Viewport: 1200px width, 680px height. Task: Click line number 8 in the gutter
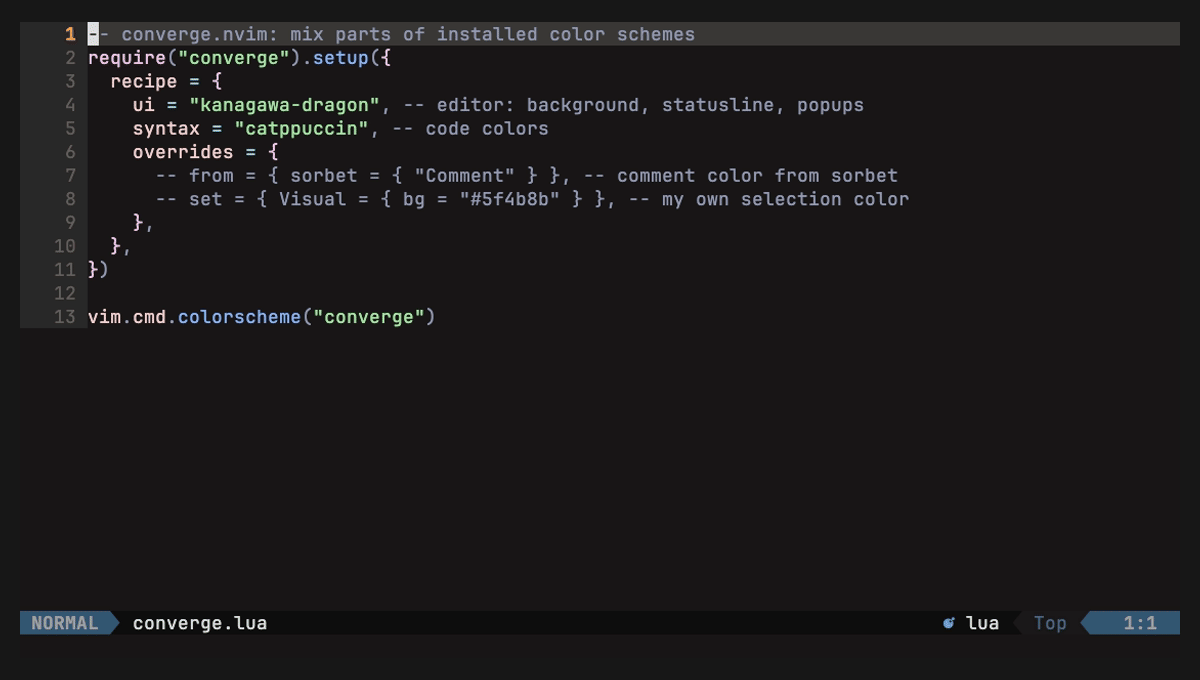[x=70, y=199]
